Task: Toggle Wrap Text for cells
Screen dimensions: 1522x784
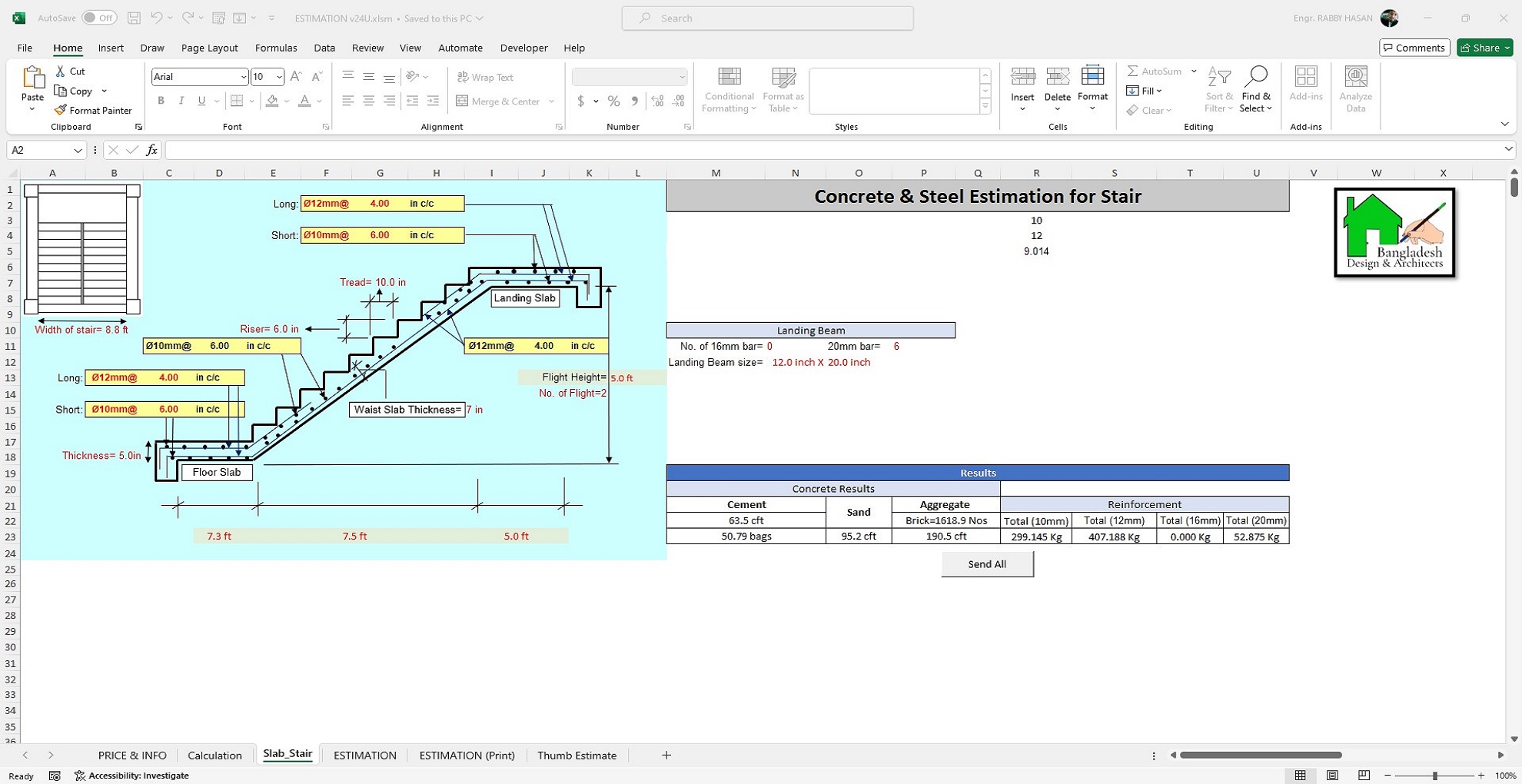Action: [x=485, y=77]
